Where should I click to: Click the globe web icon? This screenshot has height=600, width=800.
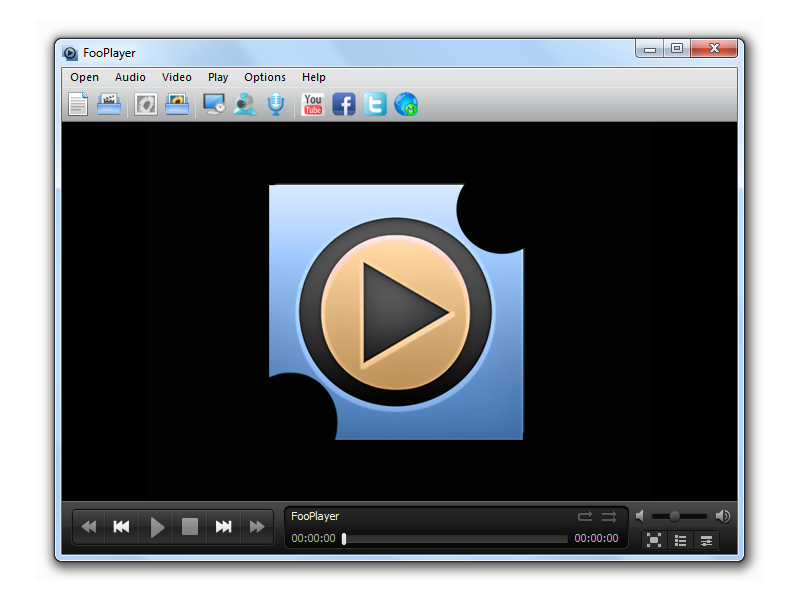click(406, 104)
